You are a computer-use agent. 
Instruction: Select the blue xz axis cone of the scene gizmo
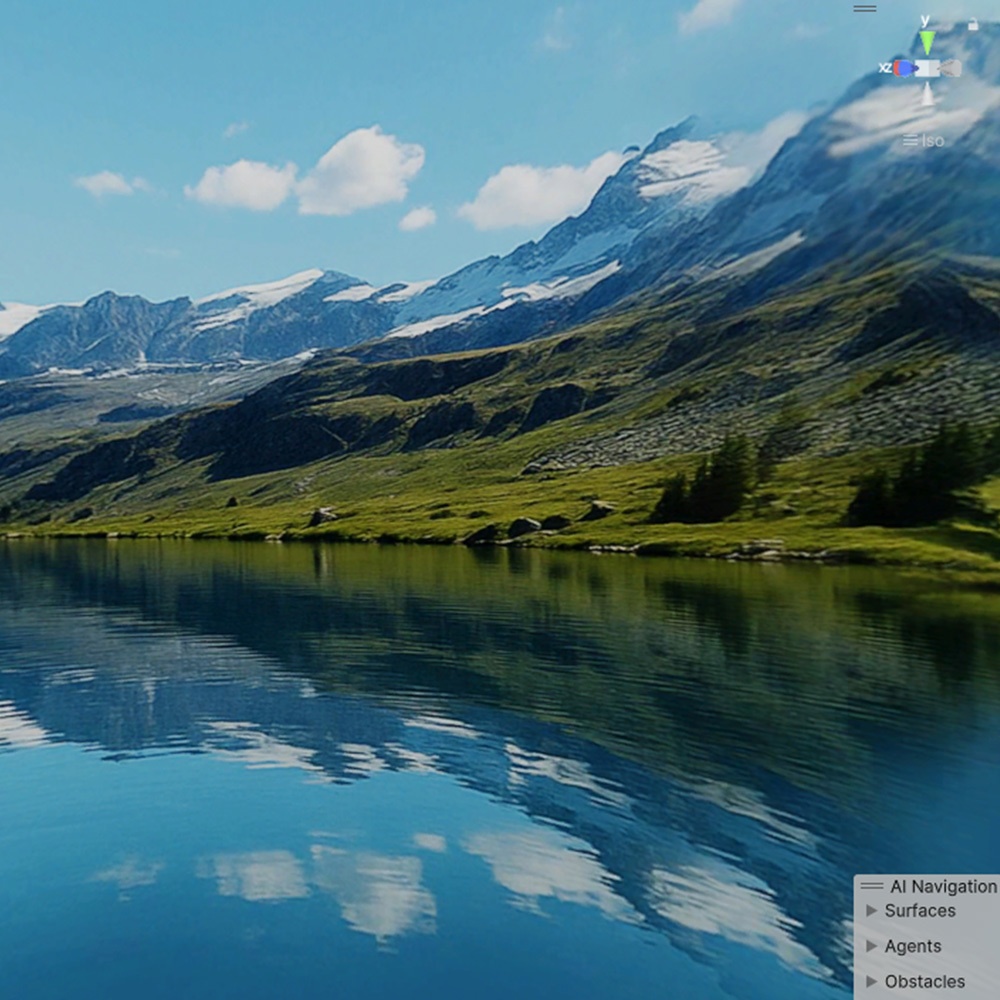(904, 68)
